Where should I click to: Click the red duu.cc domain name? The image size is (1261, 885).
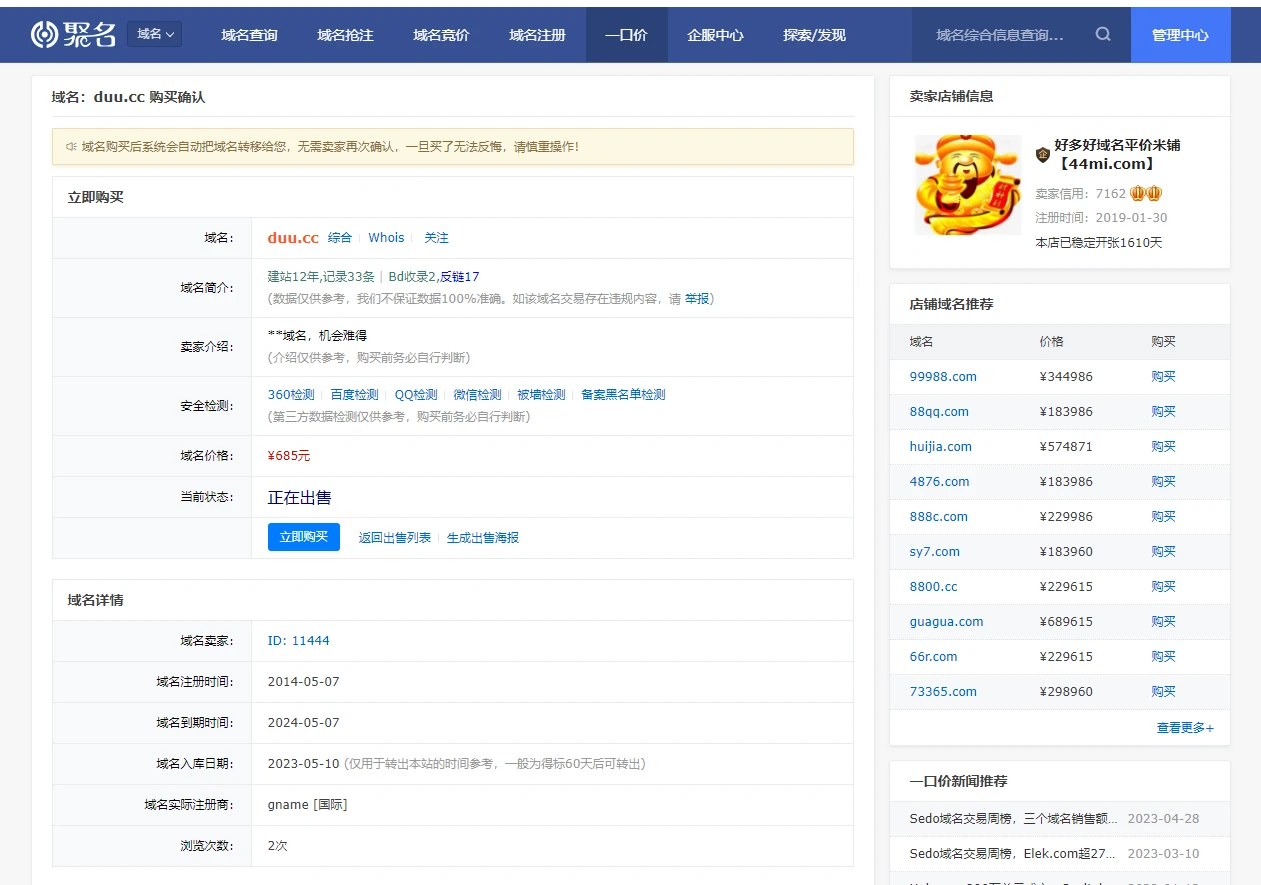(293, 238)
